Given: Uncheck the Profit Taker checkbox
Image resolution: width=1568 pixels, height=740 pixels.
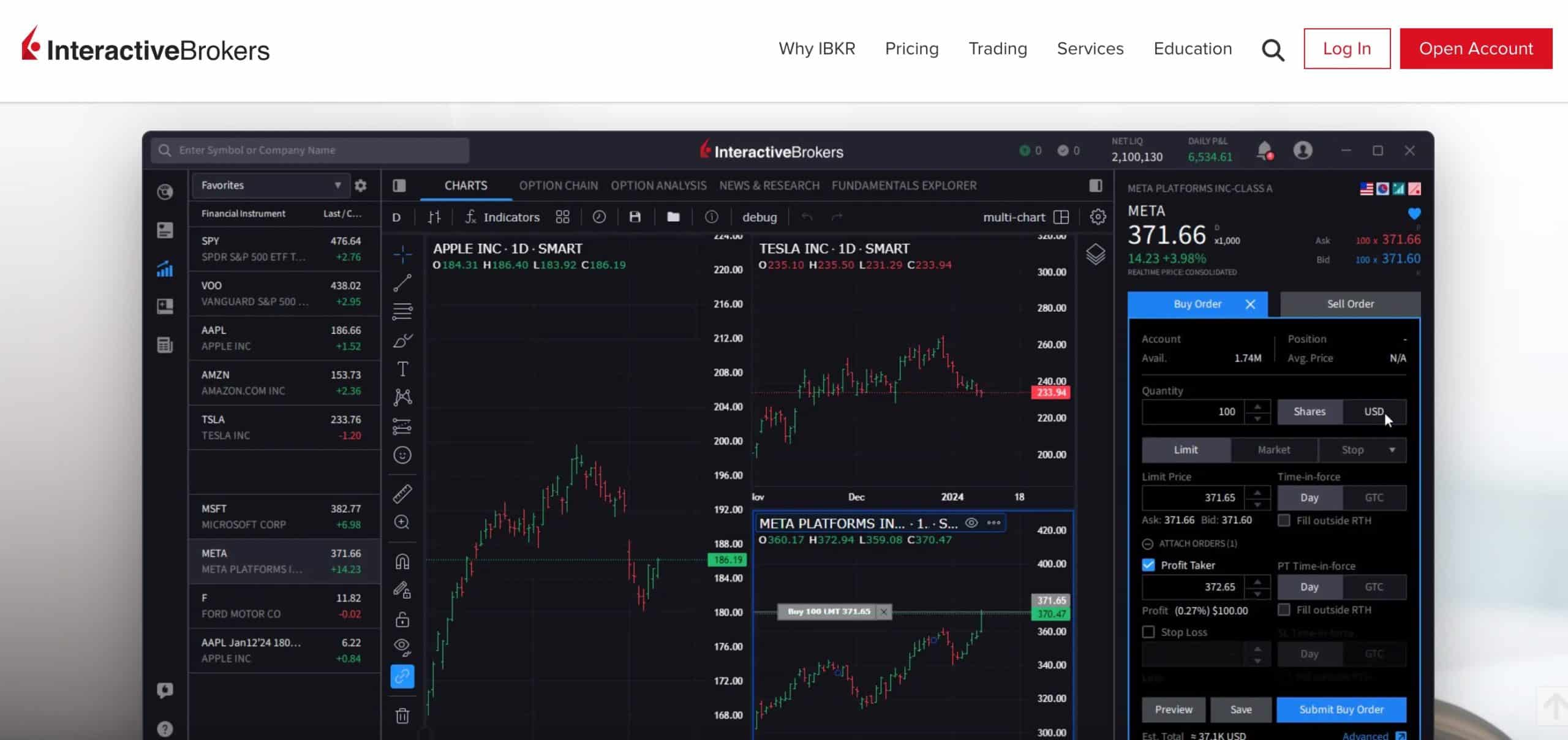Looking at the screenshot, I should click(1148, 565).
